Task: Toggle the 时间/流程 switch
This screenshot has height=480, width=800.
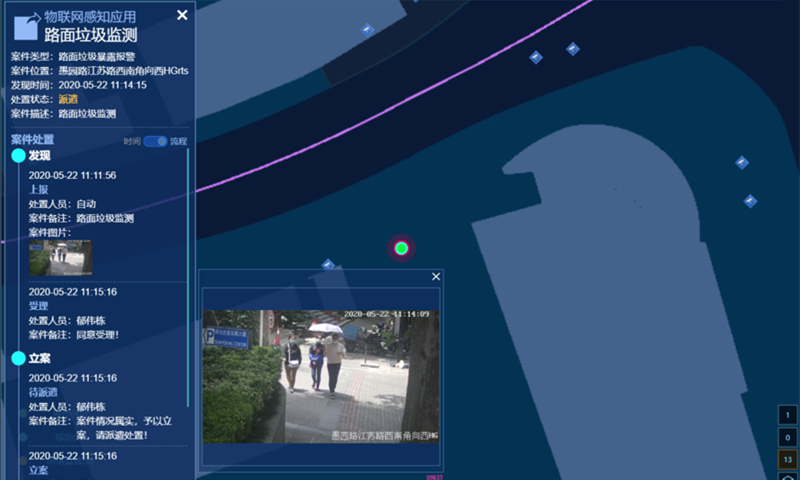Action: coord(155,142)
